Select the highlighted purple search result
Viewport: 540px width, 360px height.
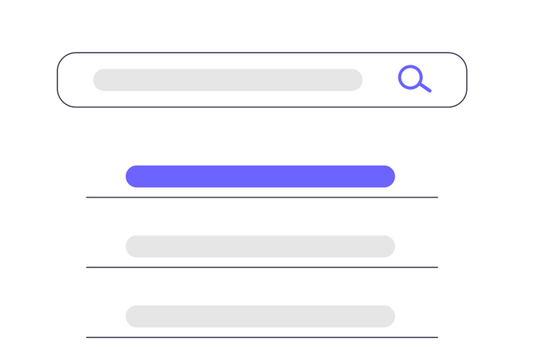260,176
